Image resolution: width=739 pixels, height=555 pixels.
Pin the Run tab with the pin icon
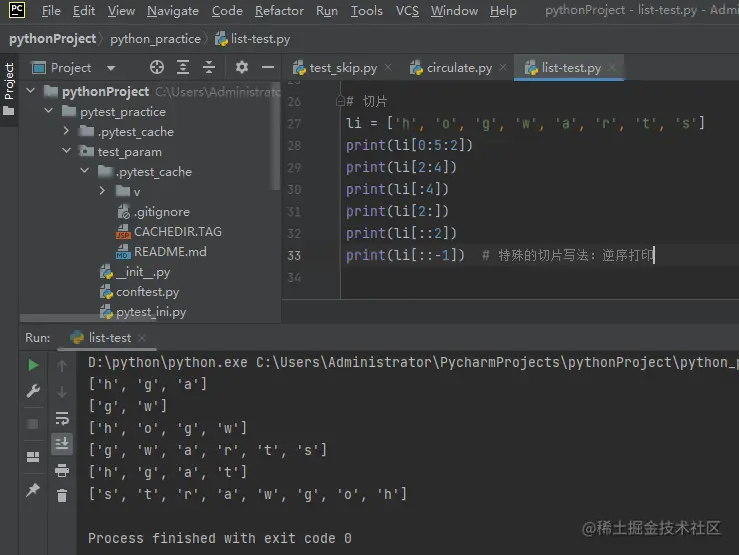tap(33, 490)
